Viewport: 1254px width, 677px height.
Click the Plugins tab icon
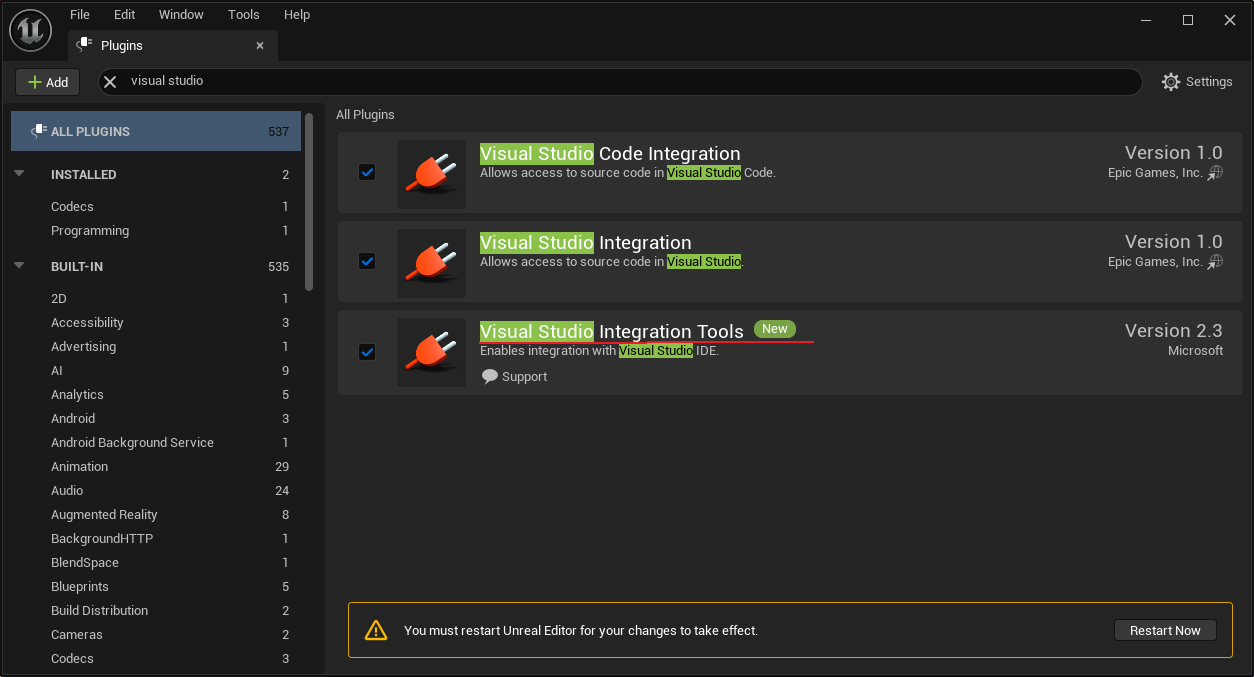pos(85,45)
